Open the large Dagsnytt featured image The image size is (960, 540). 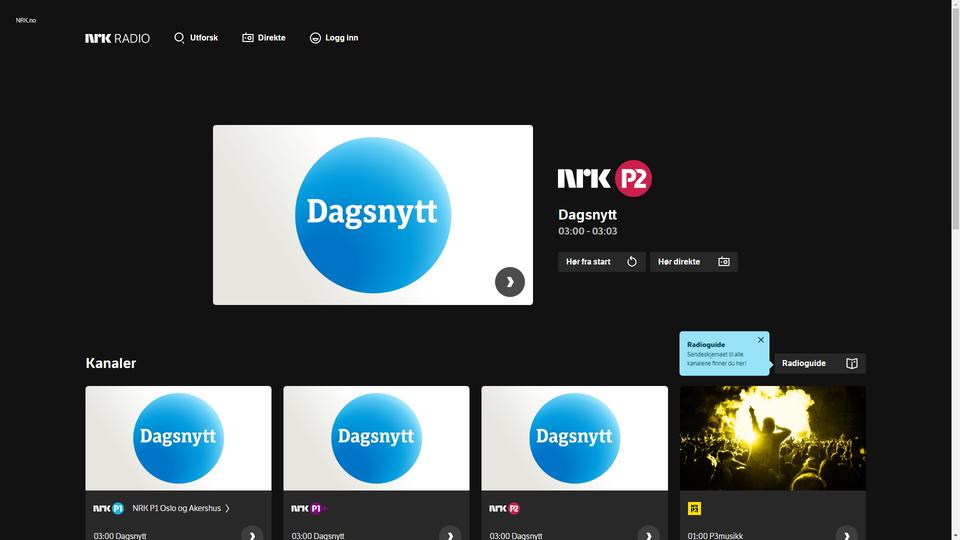(x=373, y=215)
